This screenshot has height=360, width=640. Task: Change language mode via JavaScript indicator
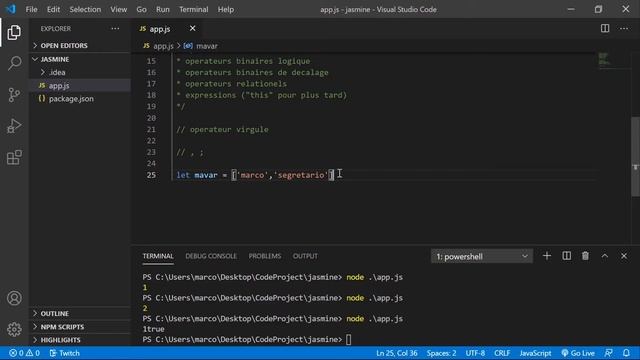(x=535, y=353)
